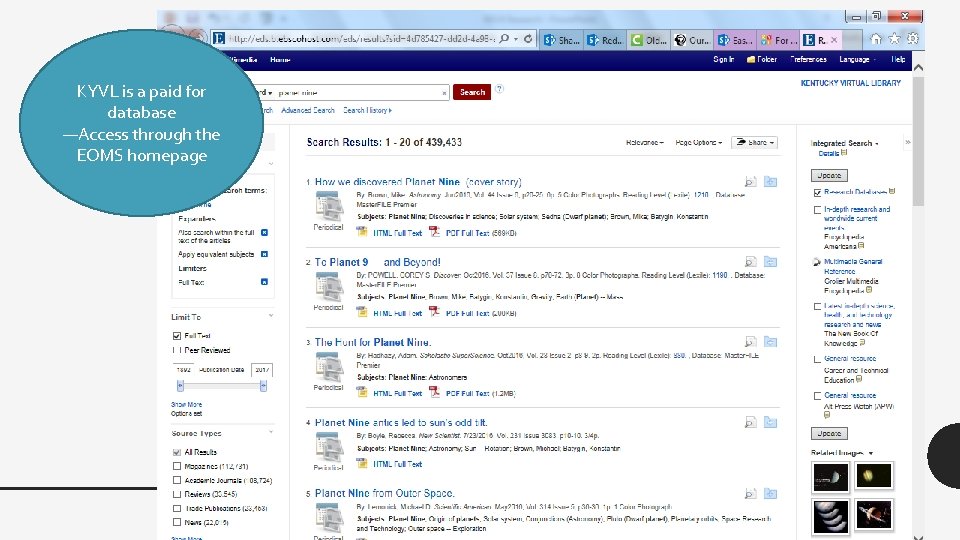Toggle Peer Reviewed checkbox
This screenshot has height=540, width=960.
tap(177, 350)
